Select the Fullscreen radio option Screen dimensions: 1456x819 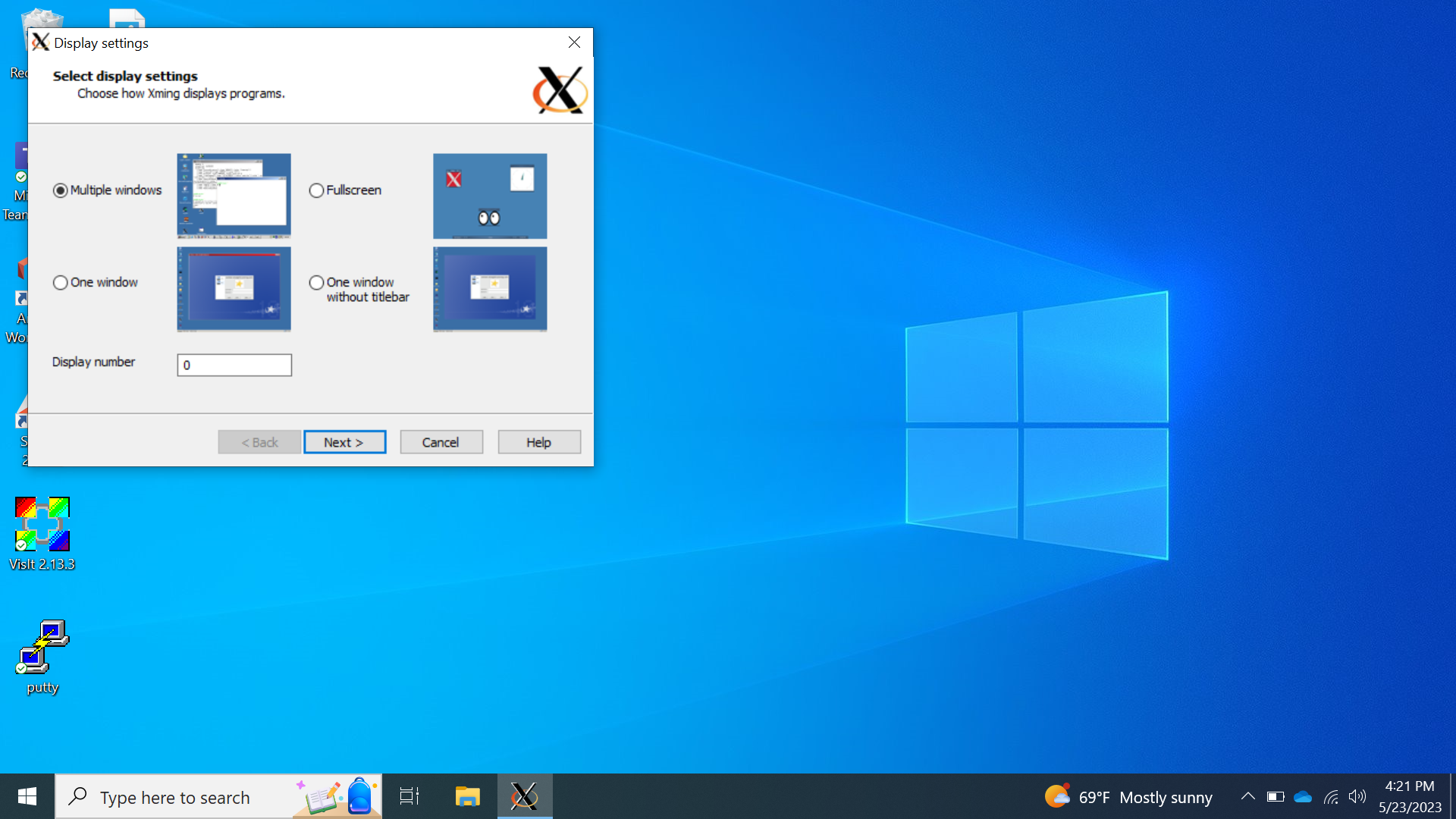(x=316, y=190)
